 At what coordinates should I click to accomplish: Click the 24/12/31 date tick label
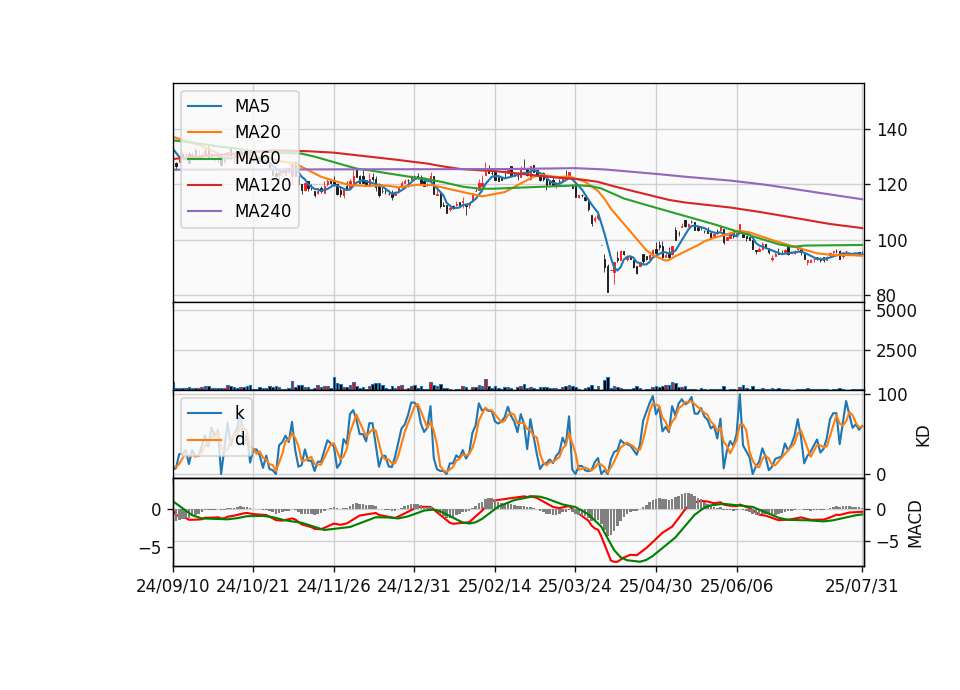coord(414,586)
